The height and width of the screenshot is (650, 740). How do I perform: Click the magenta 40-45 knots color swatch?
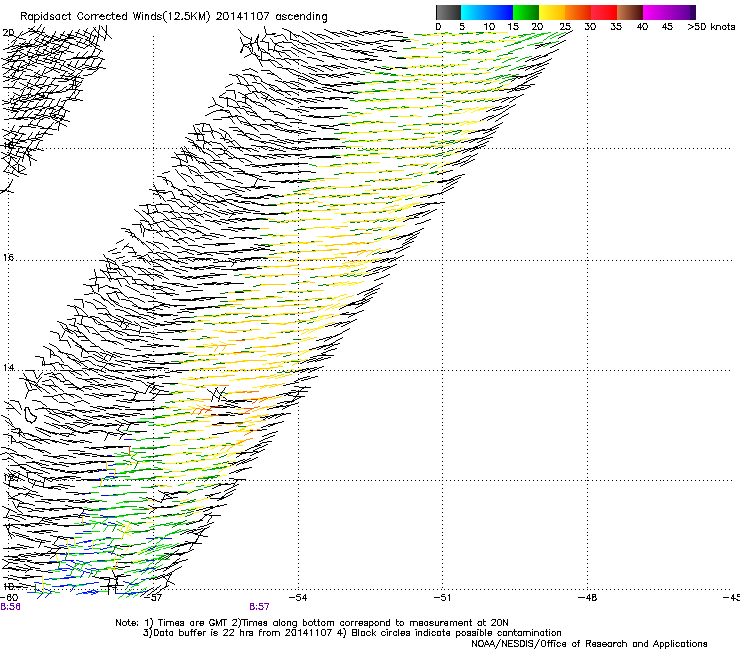656,12
